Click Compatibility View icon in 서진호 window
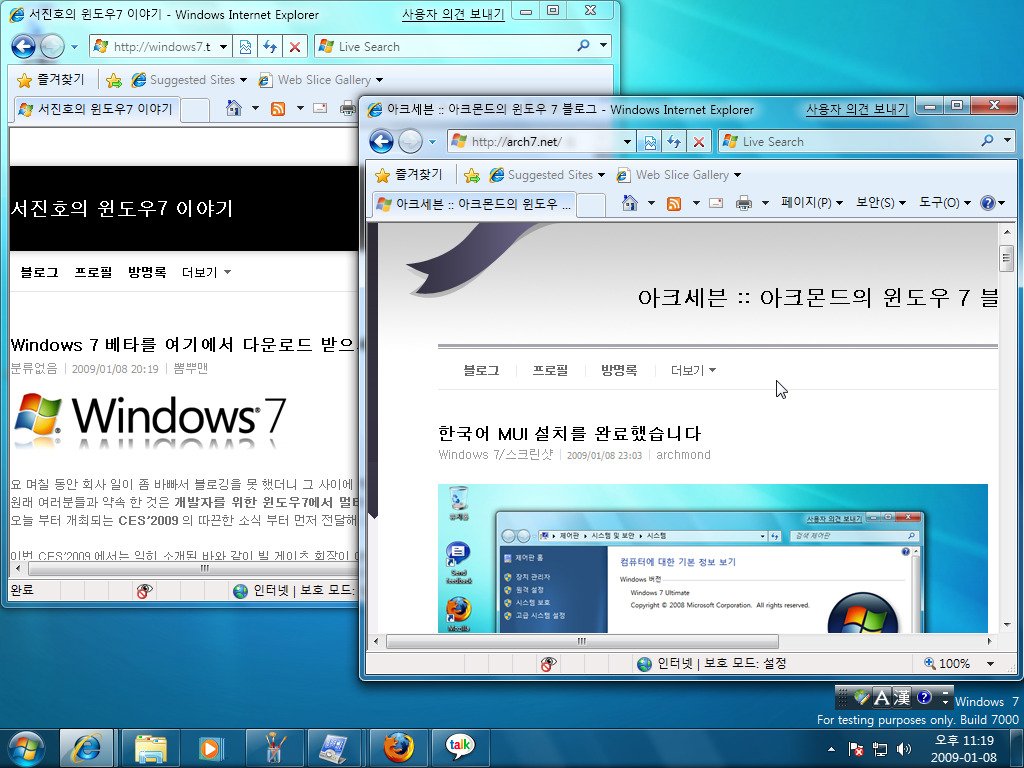This screenshot has width=1024, height=768. [245, 46]
